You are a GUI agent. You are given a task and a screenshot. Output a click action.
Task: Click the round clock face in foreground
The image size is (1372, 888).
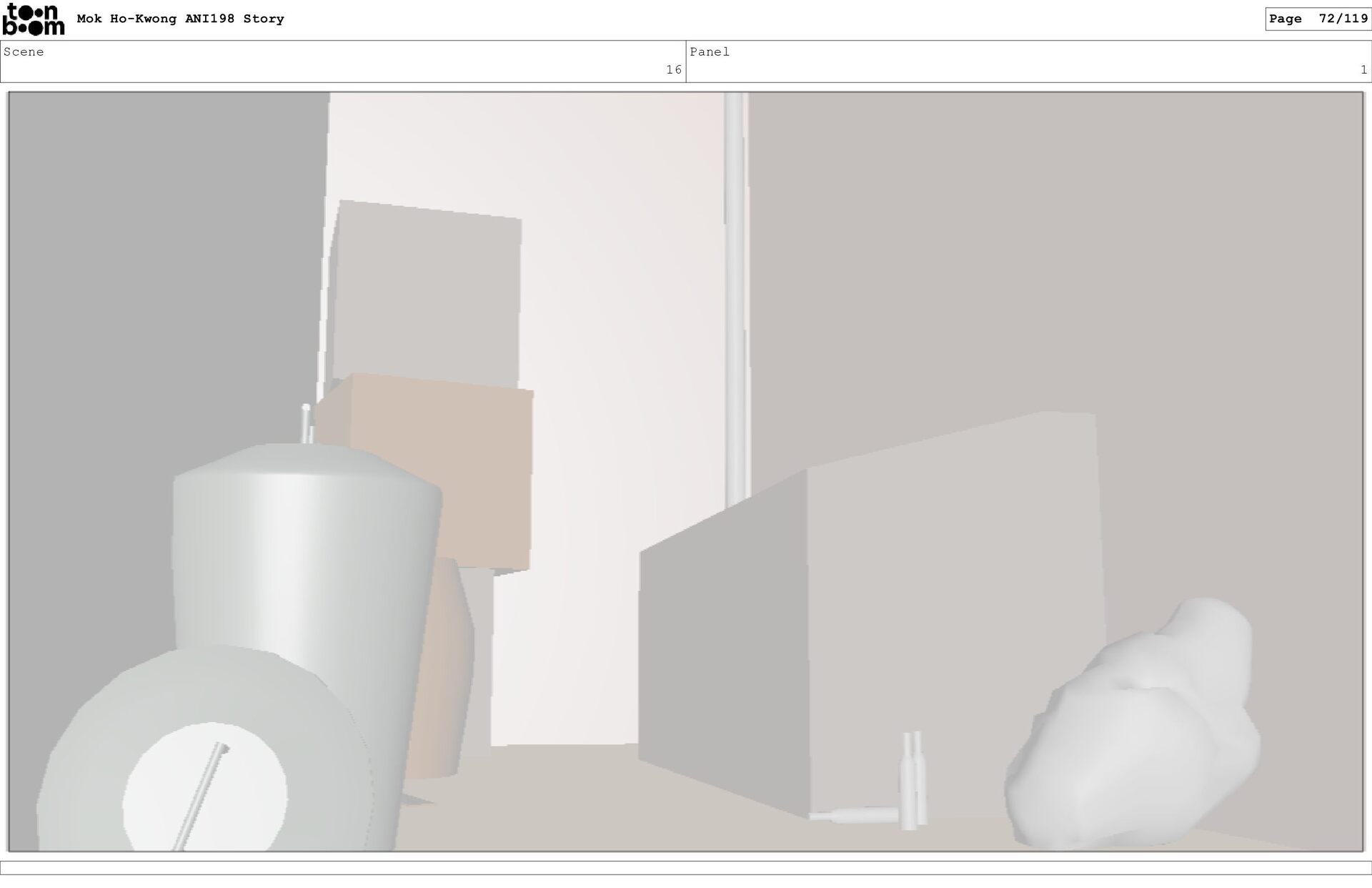coord(205,786)
